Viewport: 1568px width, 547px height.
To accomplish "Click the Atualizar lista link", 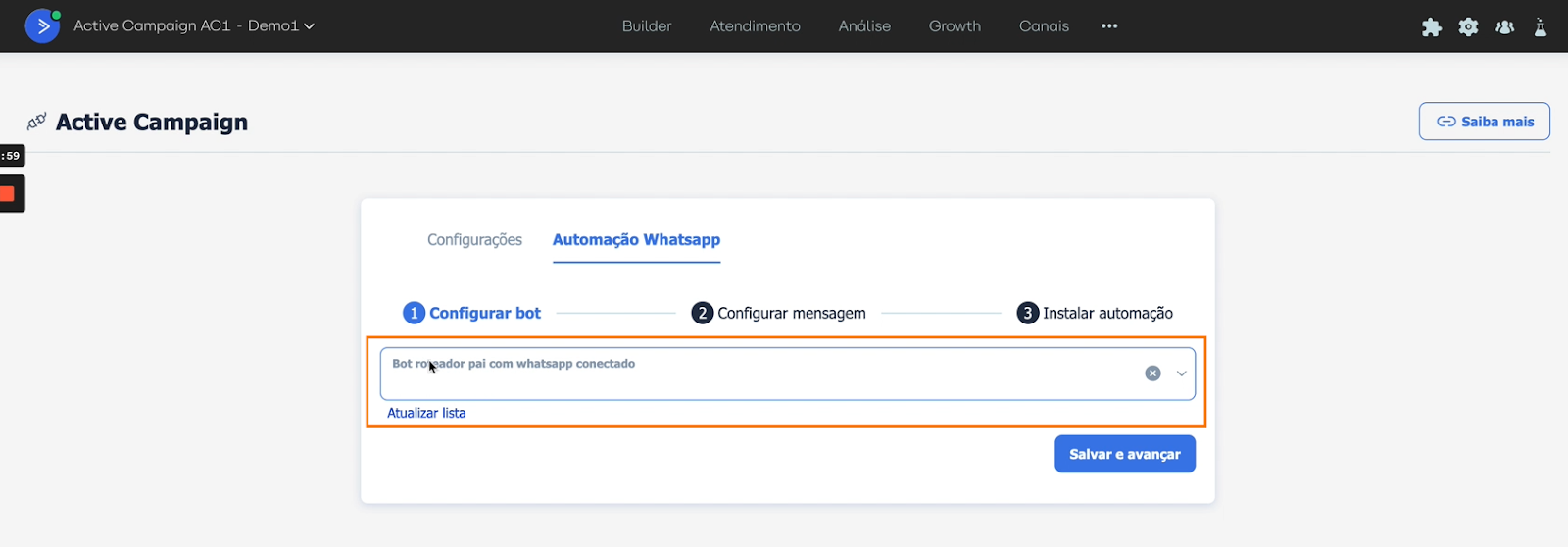I will pos(426,413).
